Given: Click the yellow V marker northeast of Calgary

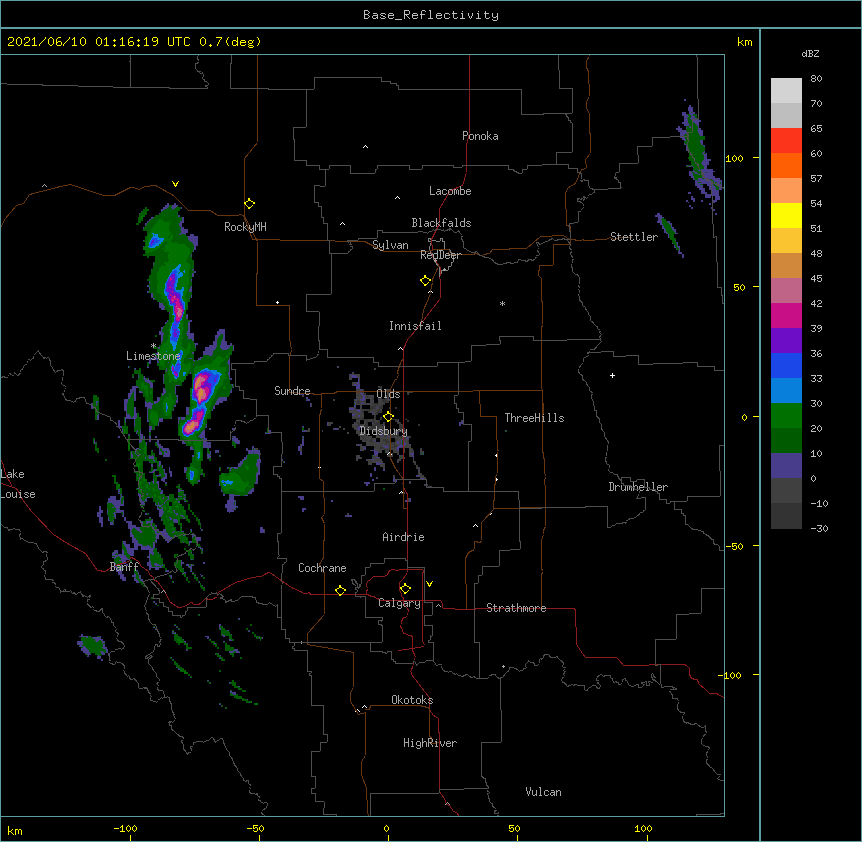Looking at the screenshot, I should click(x=429, y=584).
